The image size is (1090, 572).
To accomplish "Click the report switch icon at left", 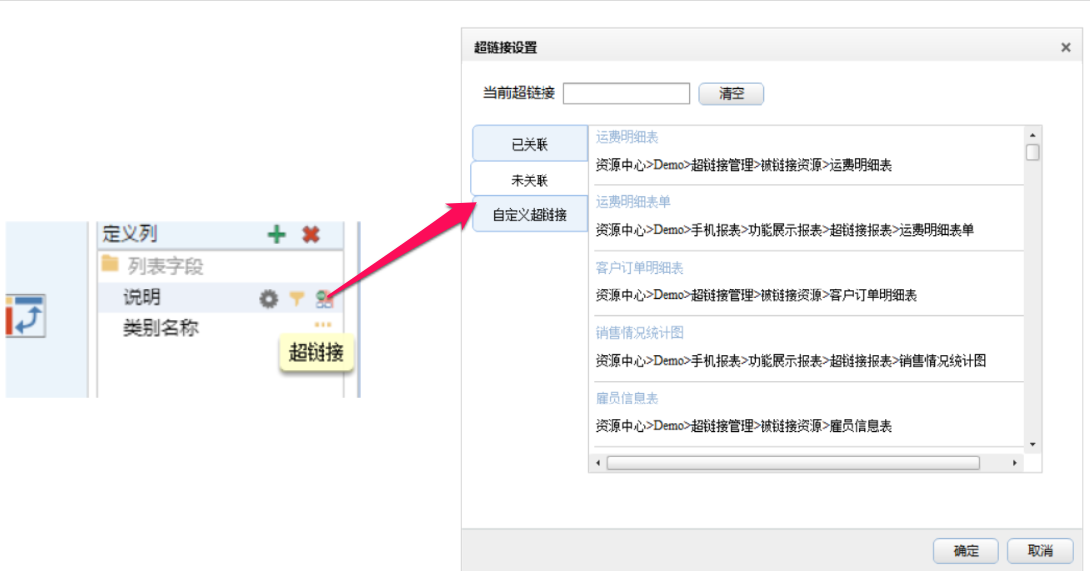I will pos(26,316).
